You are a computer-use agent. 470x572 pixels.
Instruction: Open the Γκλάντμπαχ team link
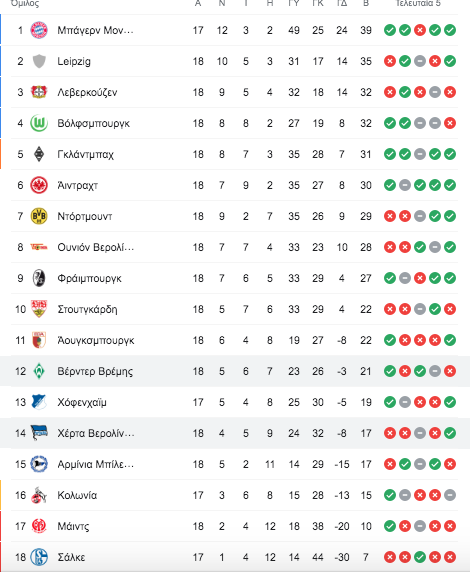[85, 154]
